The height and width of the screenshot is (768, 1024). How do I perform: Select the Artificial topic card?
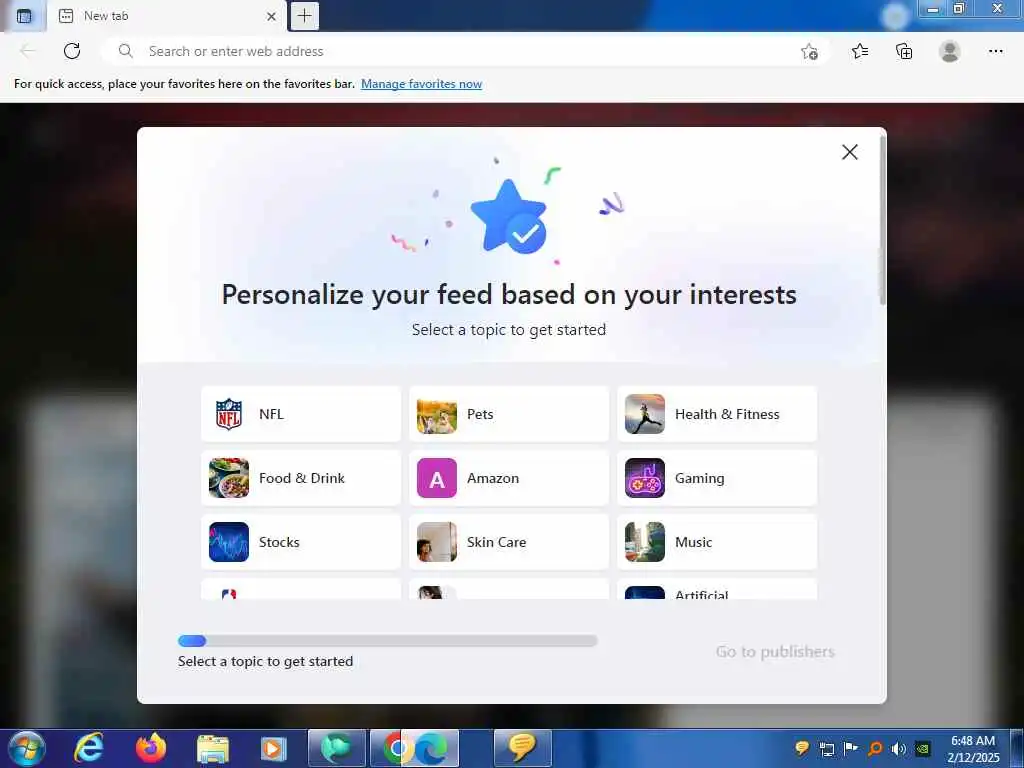coord(717,590)
